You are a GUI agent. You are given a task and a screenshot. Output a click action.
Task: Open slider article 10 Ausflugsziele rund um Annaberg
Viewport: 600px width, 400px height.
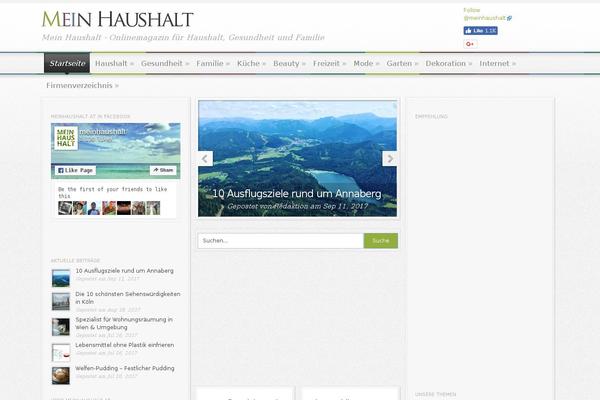click(297, 194)
